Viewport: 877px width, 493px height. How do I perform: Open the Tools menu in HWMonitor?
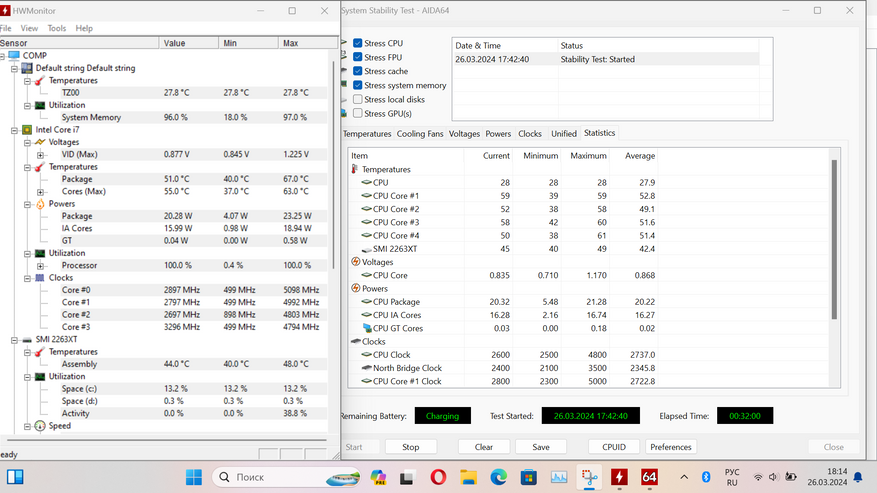pos(57,29)
